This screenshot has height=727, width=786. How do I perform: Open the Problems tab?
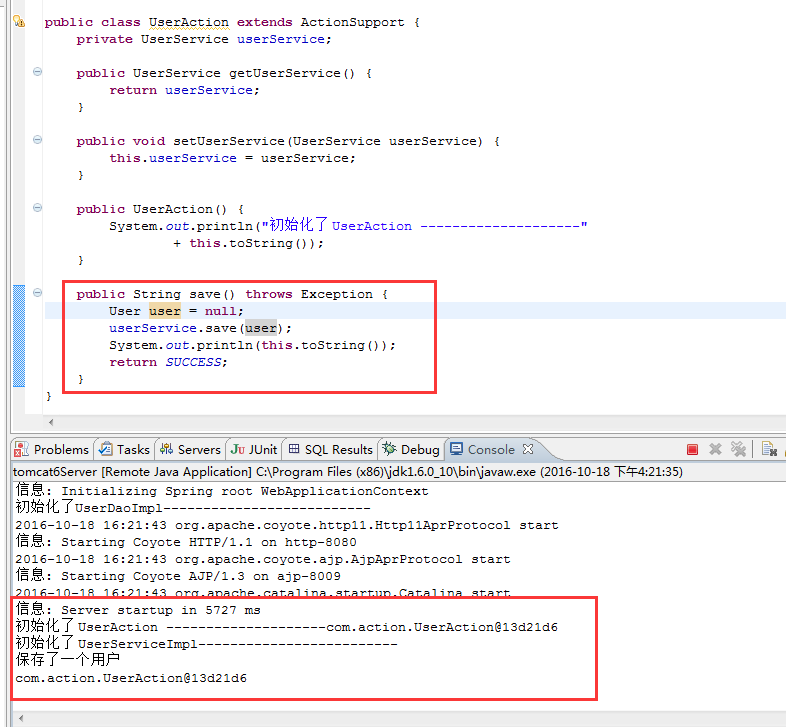pos(52,449)
